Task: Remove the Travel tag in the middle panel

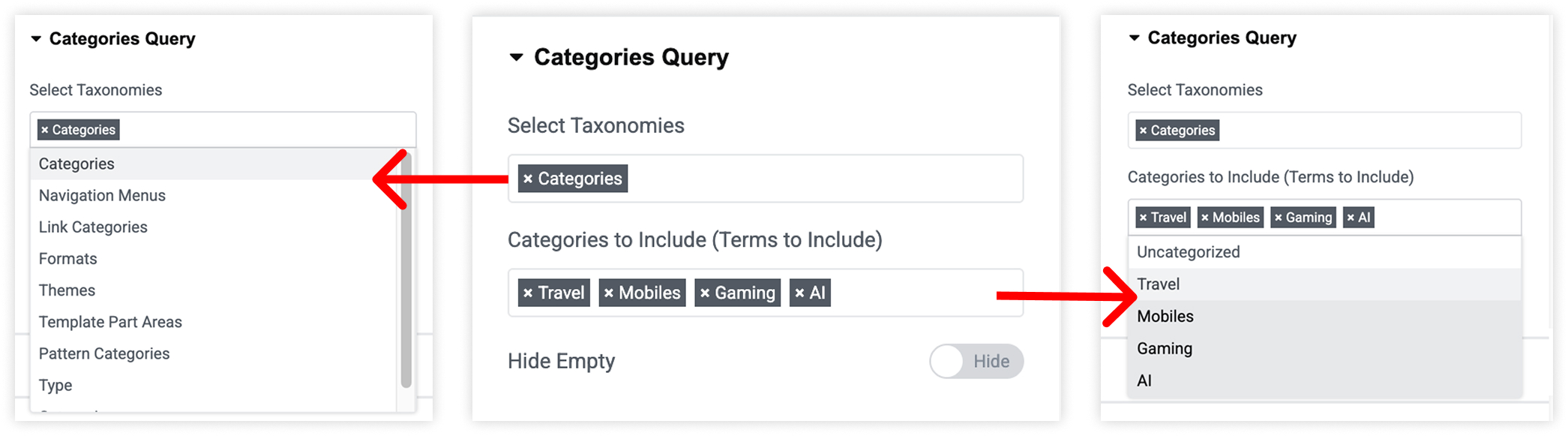Action: [528, 293]
